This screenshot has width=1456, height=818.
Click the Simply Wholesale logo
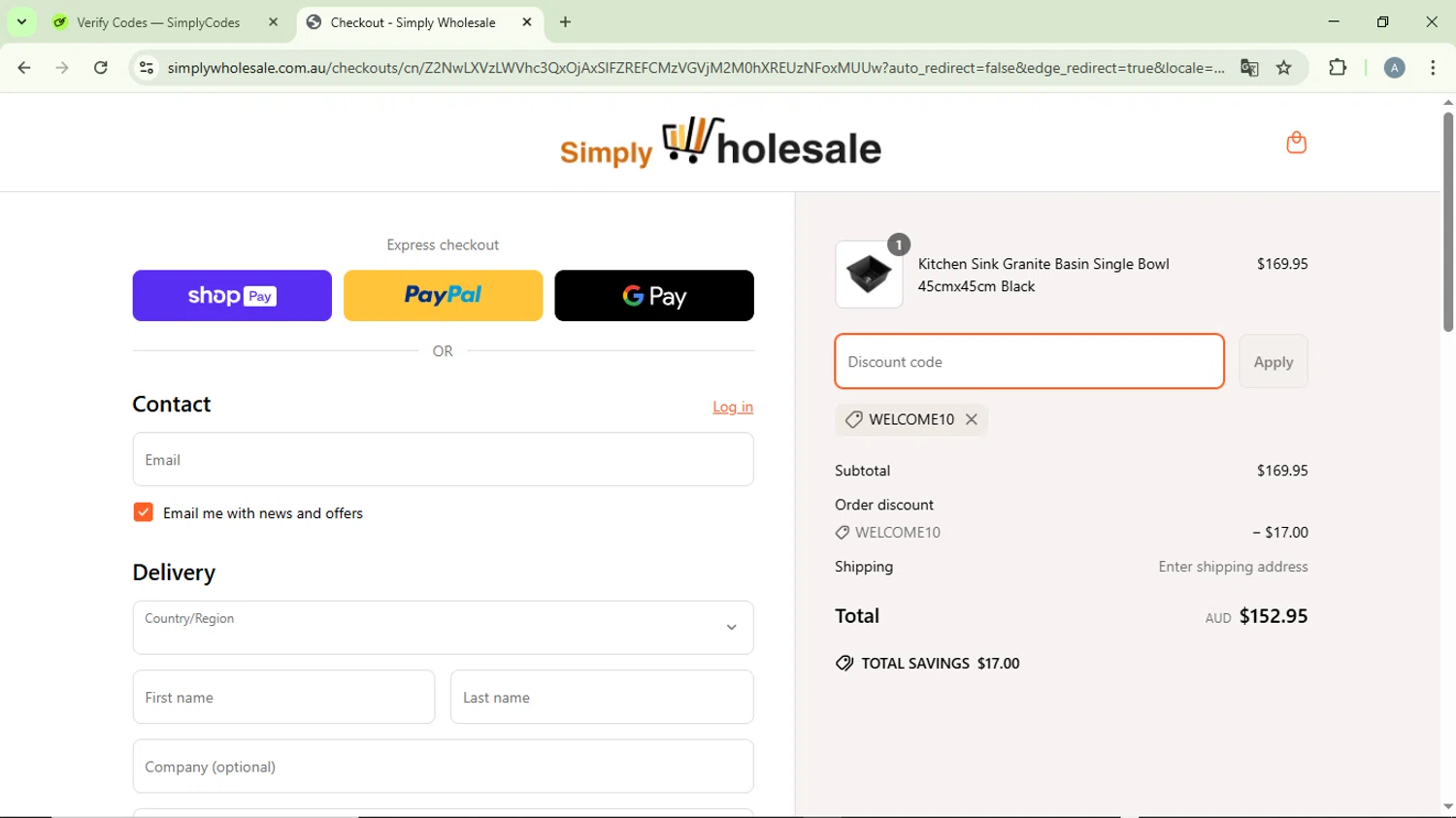(x=720, y=143)
